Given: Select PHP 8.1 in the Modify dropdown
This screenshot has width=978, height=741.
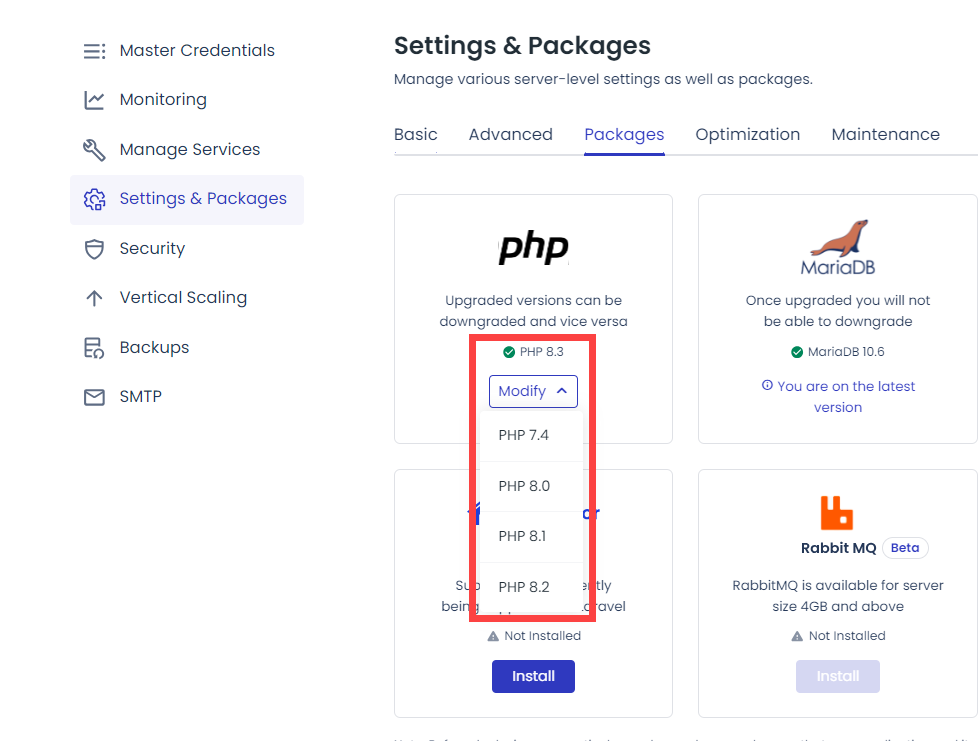Looking at the screenshot, I should click(524, 536).
